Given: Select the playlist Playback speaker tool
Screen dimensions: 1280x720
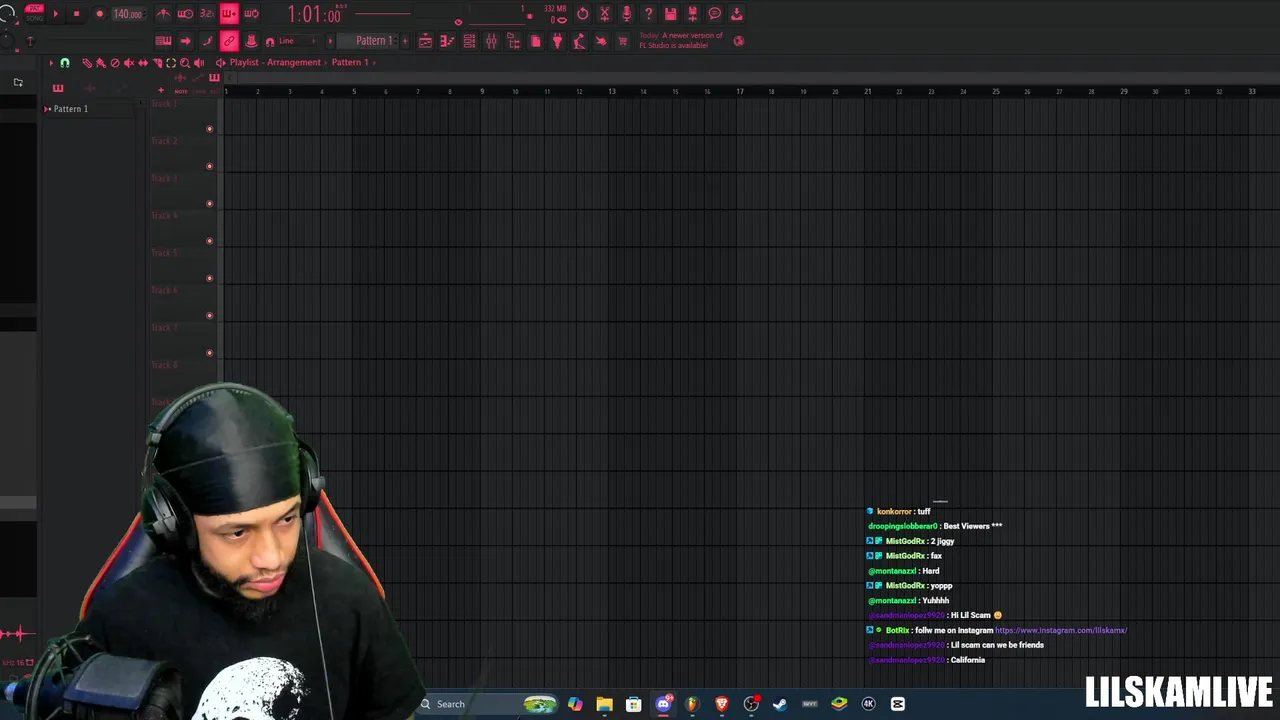Looking at the screenshot, I should [199, 63].
